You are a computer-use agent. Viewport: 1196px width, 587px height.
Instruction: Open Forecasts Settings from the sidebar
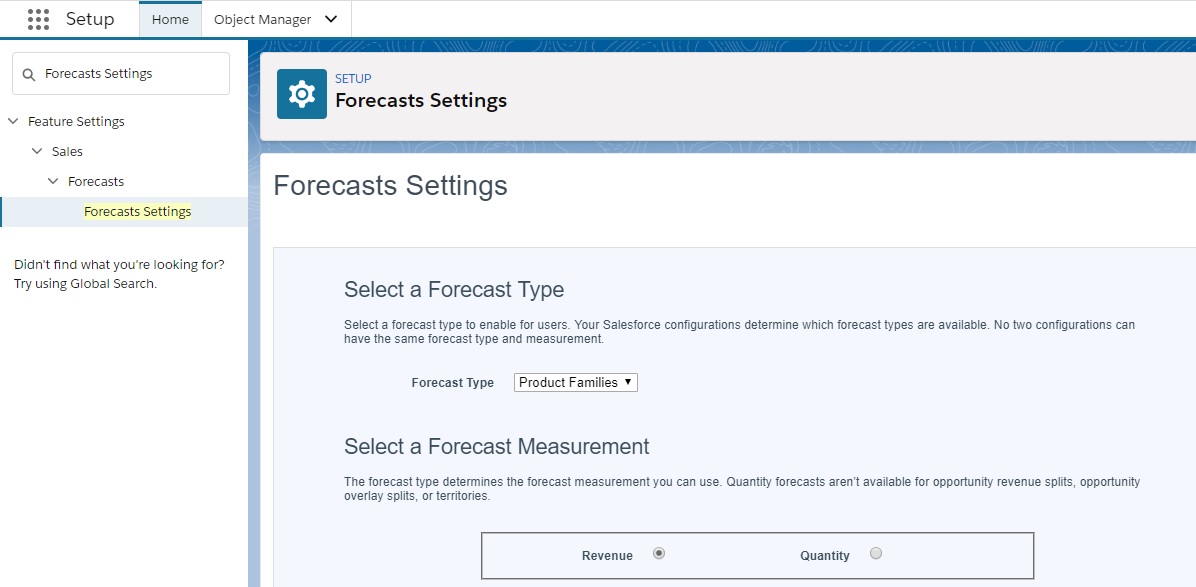(x=137, y=211)
